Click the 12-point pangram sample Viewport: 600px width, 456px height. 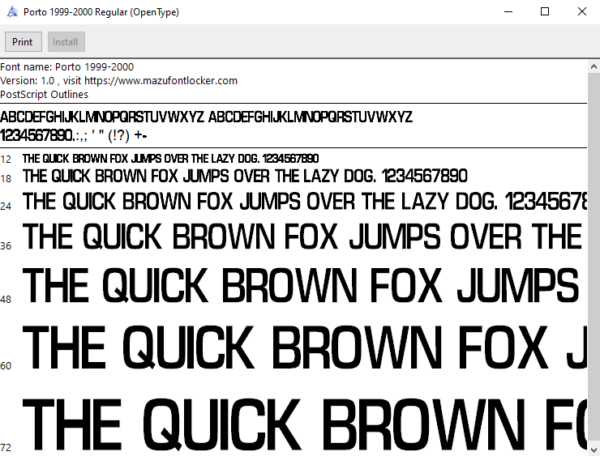(171, 158)
